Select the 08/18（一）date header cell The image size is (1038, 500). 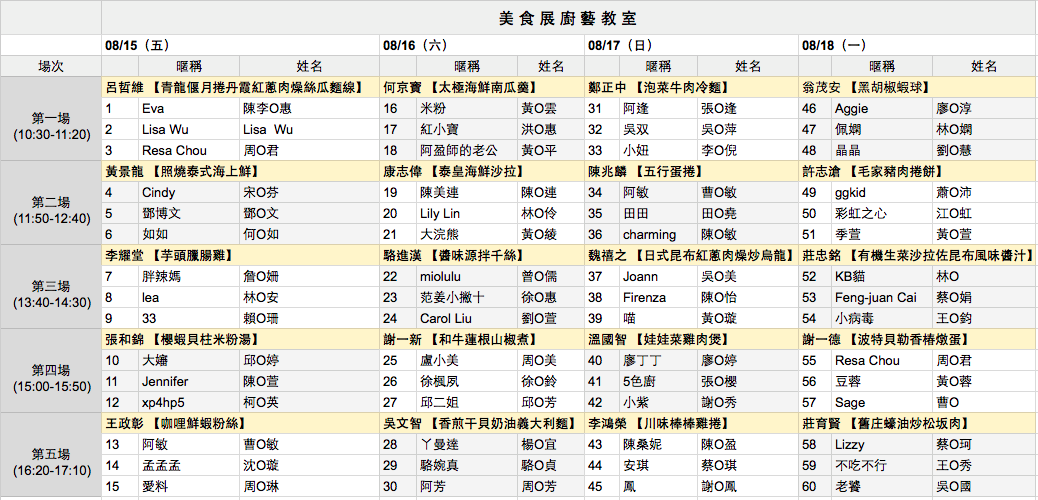917,45
